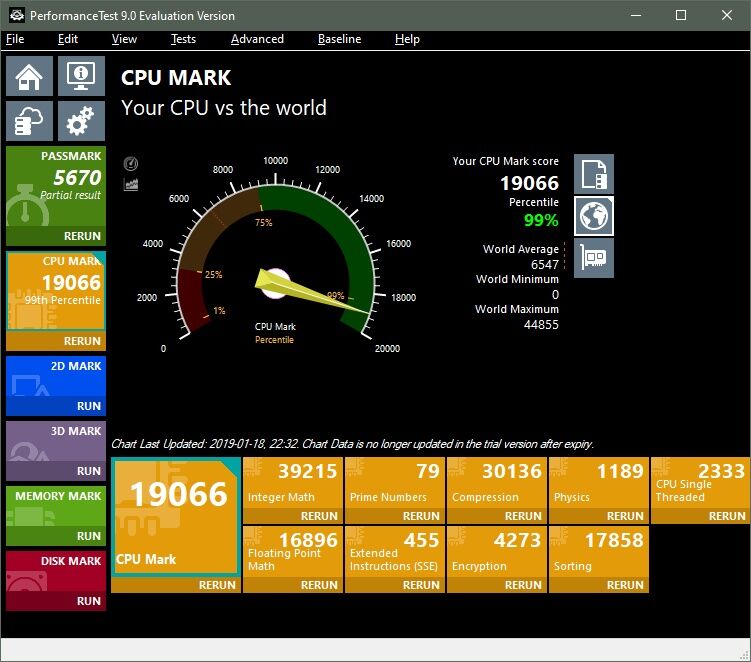Click the gauge needle on CPU Mark dial
Screen dimensions: 751x662
pyautogui.click(x=311, y=292)
